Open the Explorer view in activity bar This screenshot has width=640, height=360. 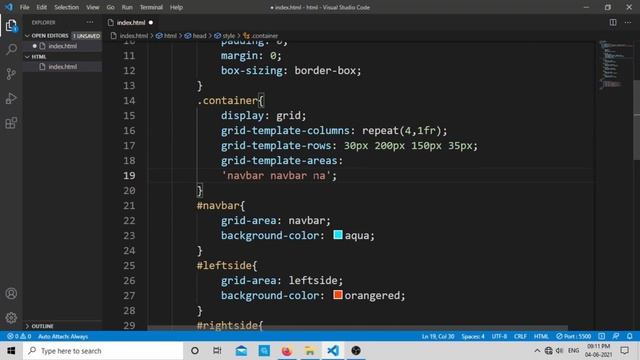pyautogui.click(x=11, y=26)
